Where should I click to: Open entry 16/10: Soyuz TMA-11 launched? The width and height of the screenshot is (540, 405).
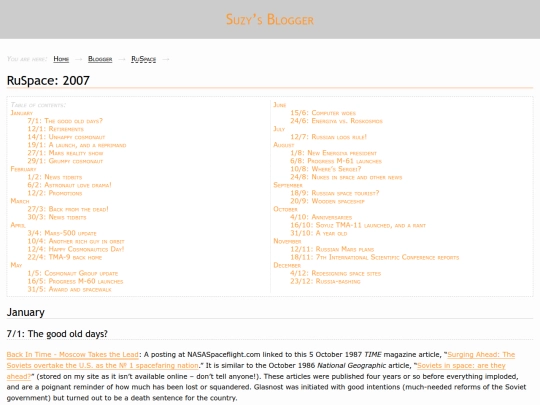[x=358, y=225]
